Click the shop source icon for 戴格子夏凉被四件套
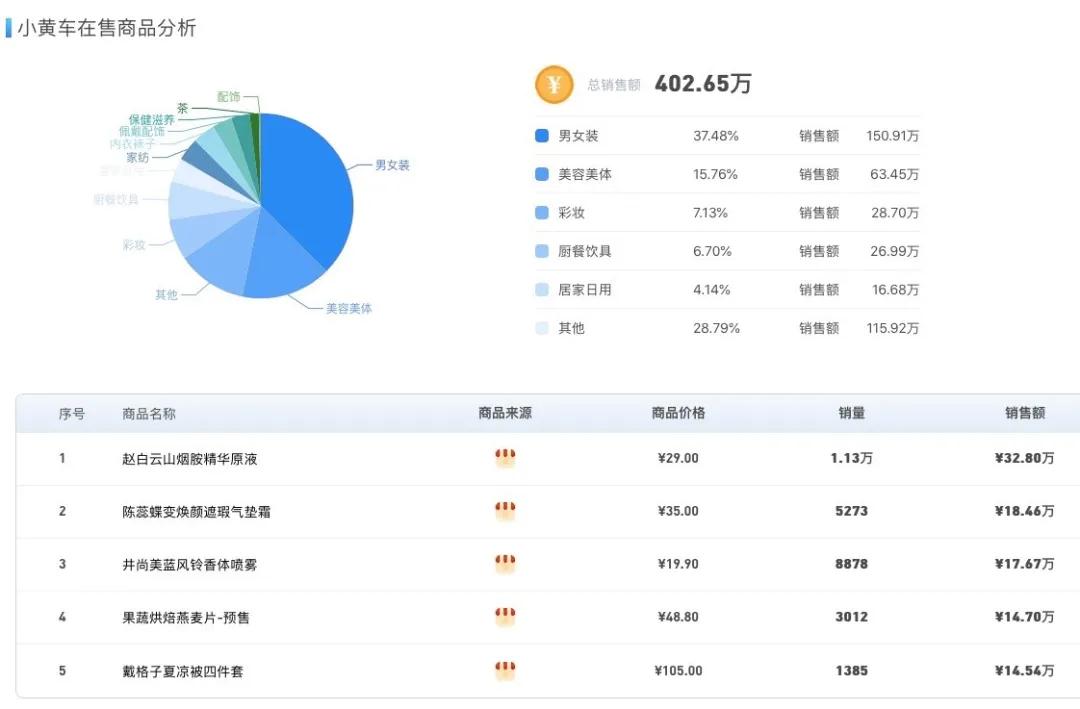The width and height of the screenshot is (1080, 709). pyautogui.click(x=505, y=671)
